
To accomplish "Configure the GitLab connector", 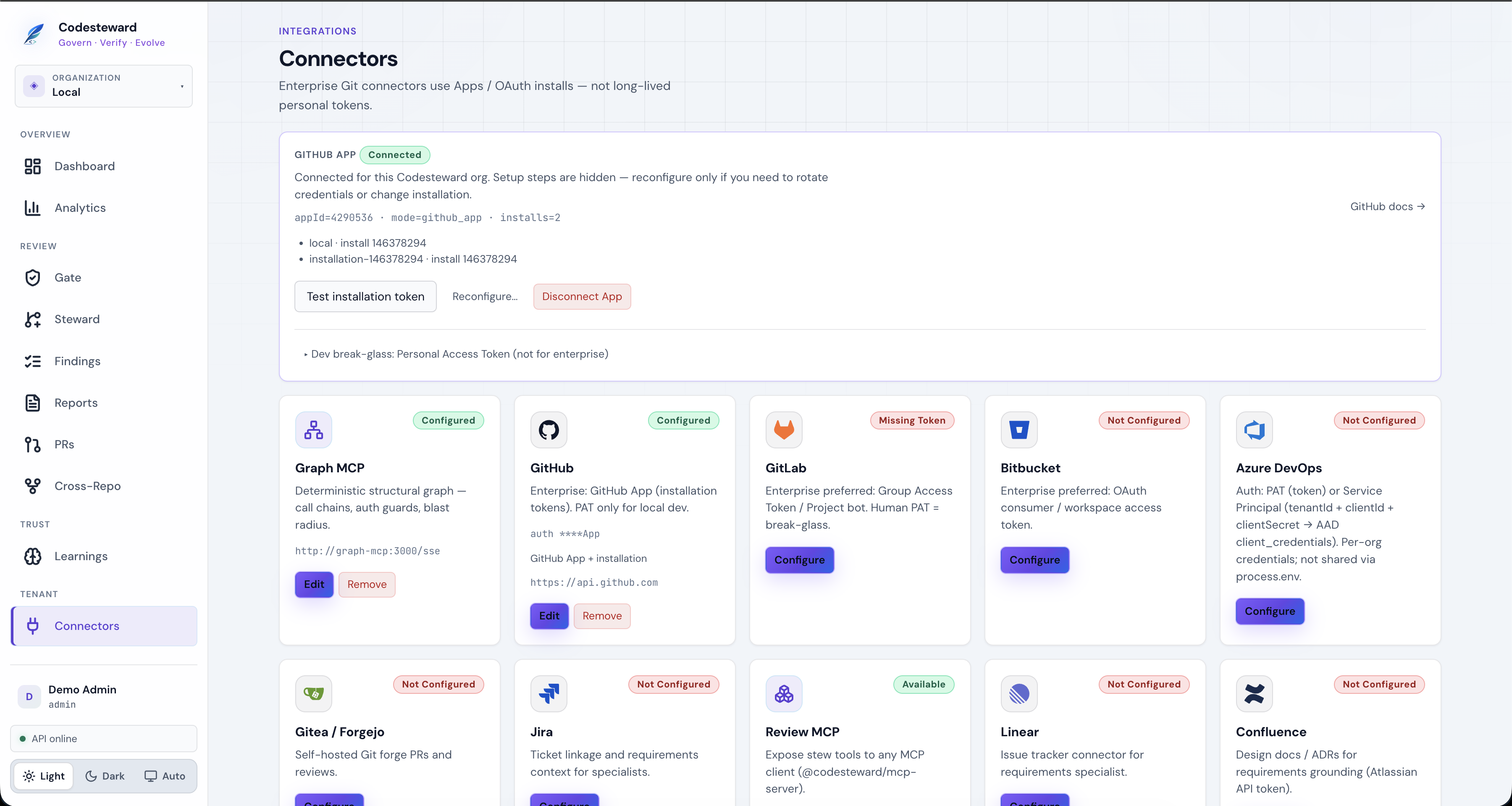I will pos(799,561).
